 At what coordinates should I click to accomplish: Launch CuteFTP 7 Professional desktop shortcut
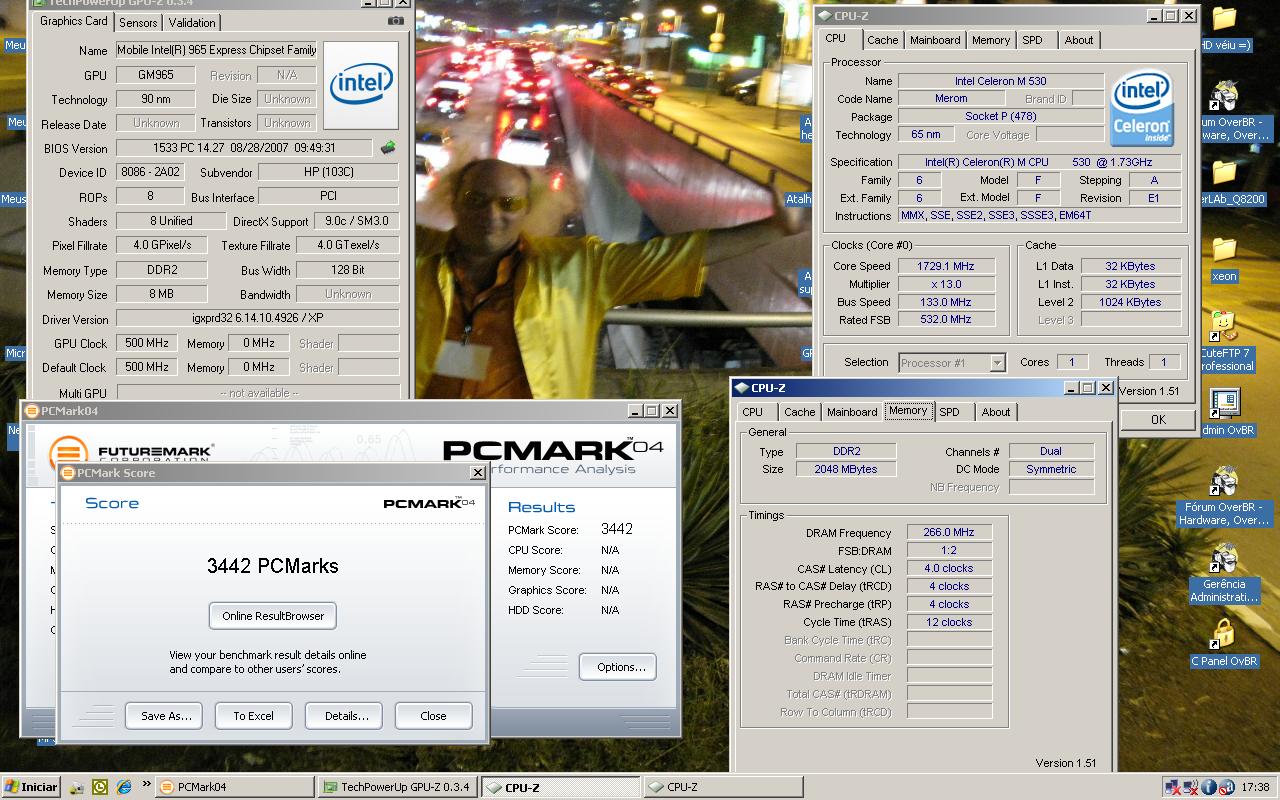1224,342
